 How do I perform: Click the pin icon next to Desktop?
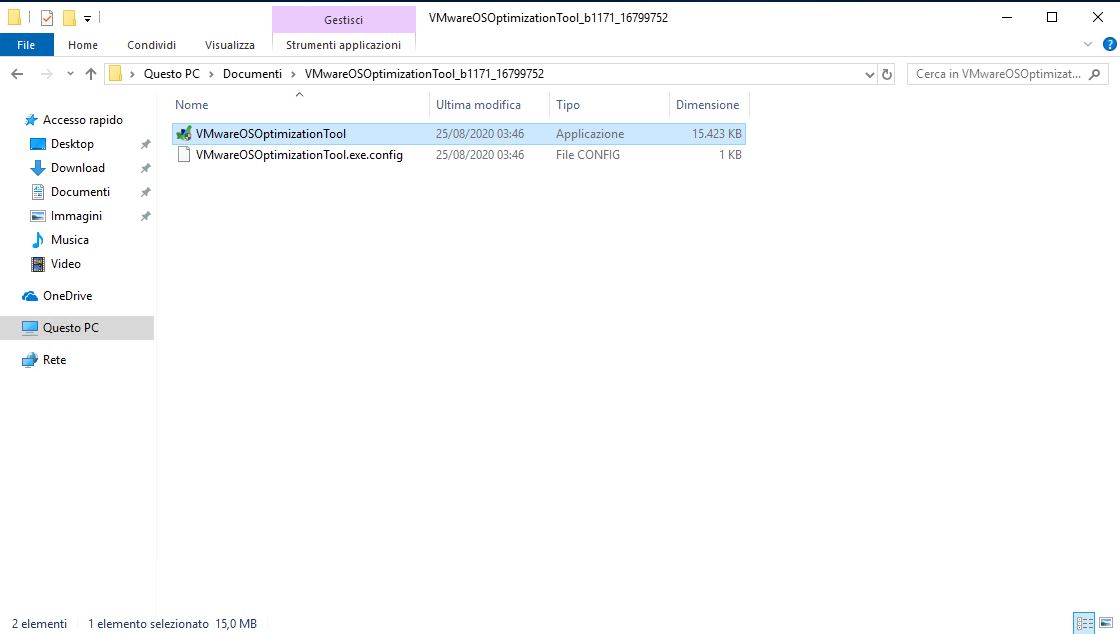point(146,144)
